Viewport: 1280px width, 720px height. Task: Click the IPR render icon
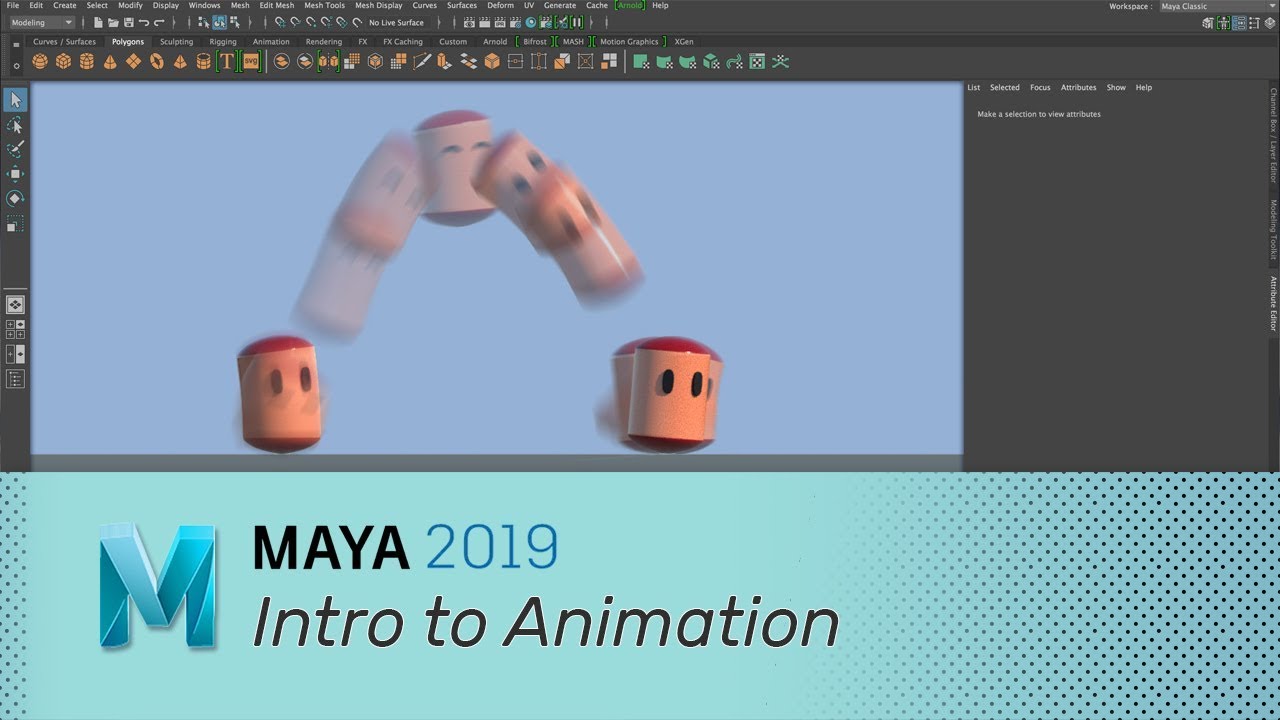point(499,22)
